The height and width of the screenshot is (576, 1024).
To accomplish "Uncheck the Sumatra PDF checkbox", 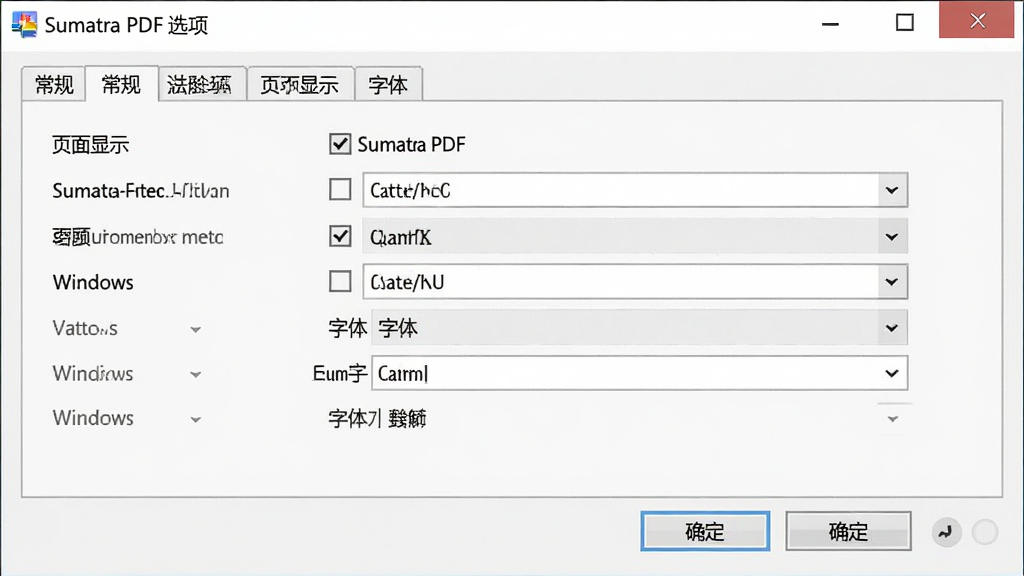I will click(x=340, y=144).
